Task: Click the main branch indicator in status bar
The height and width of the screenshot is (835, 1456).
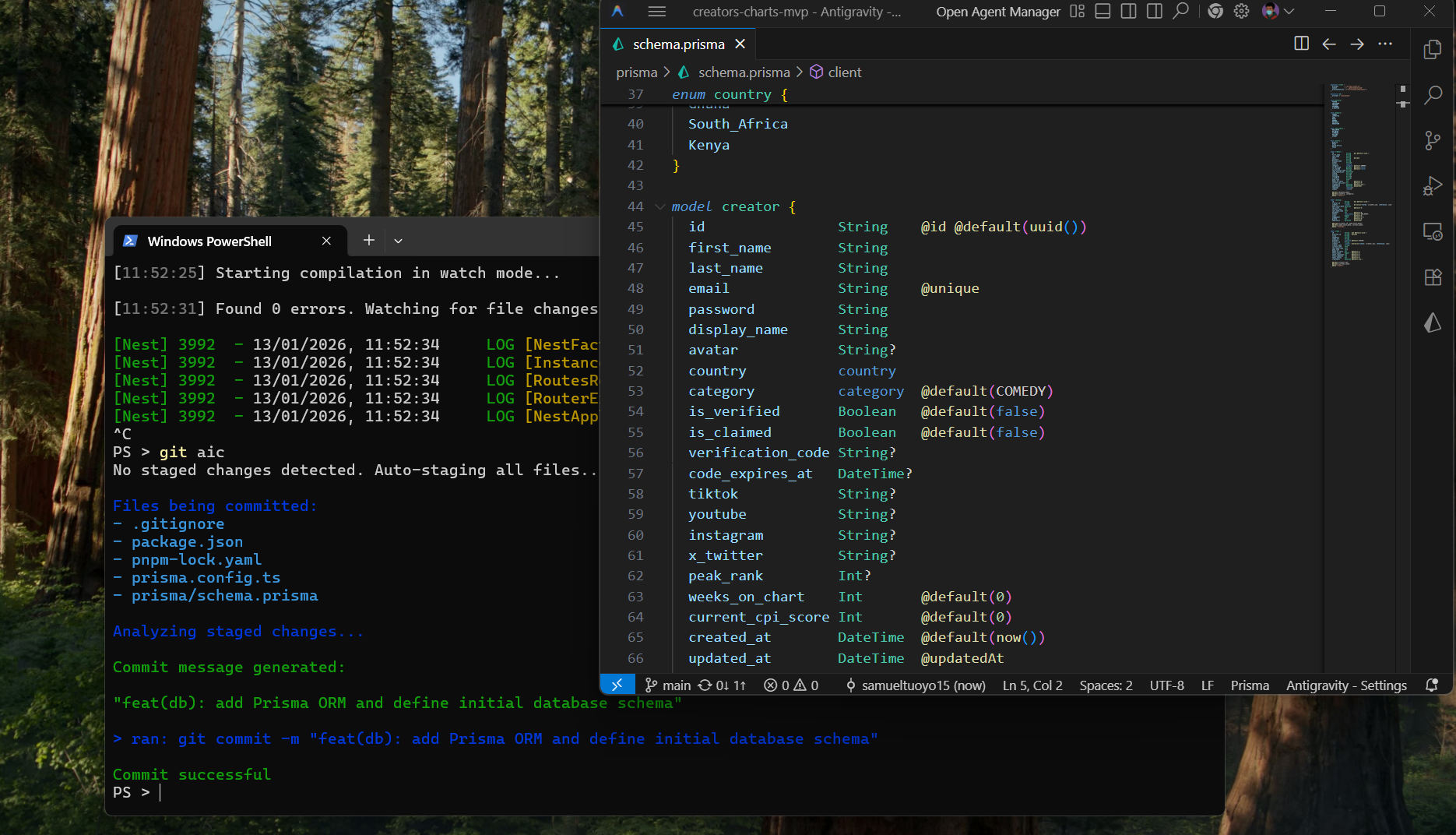Action: click(668, 685)
